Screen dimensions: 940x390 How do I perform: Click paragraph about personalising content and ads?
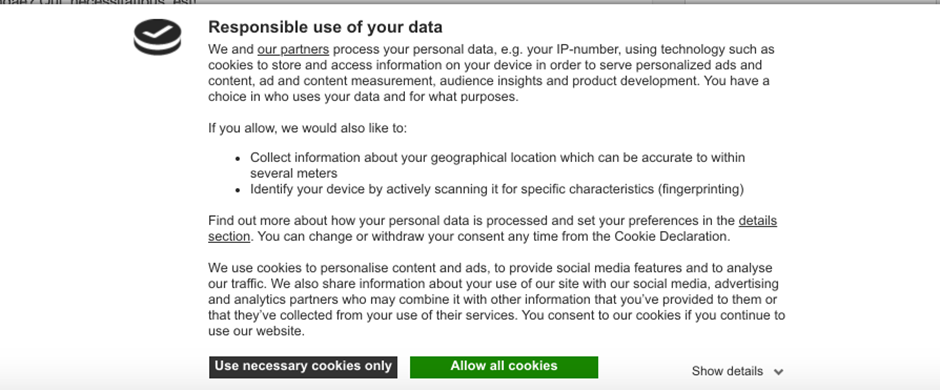pyautogui.click(x=496, y=299)
